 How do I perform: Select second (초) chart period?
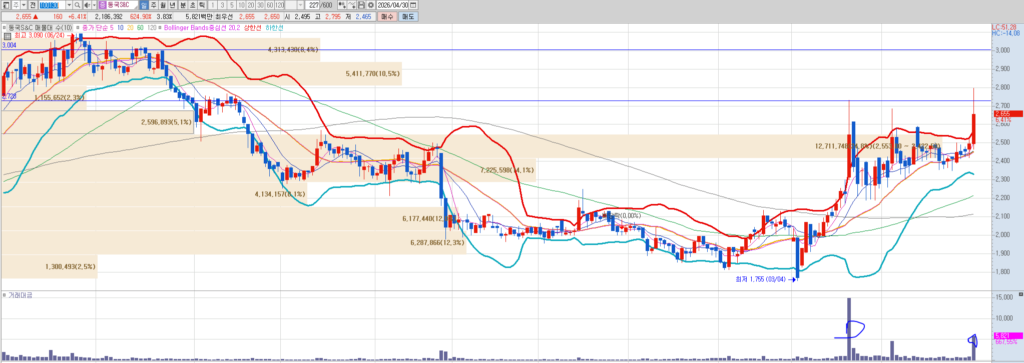point(192,5)
